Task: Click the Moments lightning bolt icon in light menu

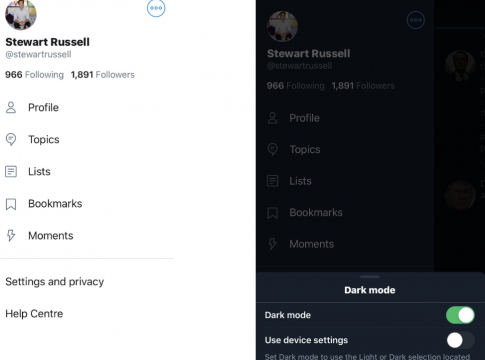Action: (x=11, y=236)
